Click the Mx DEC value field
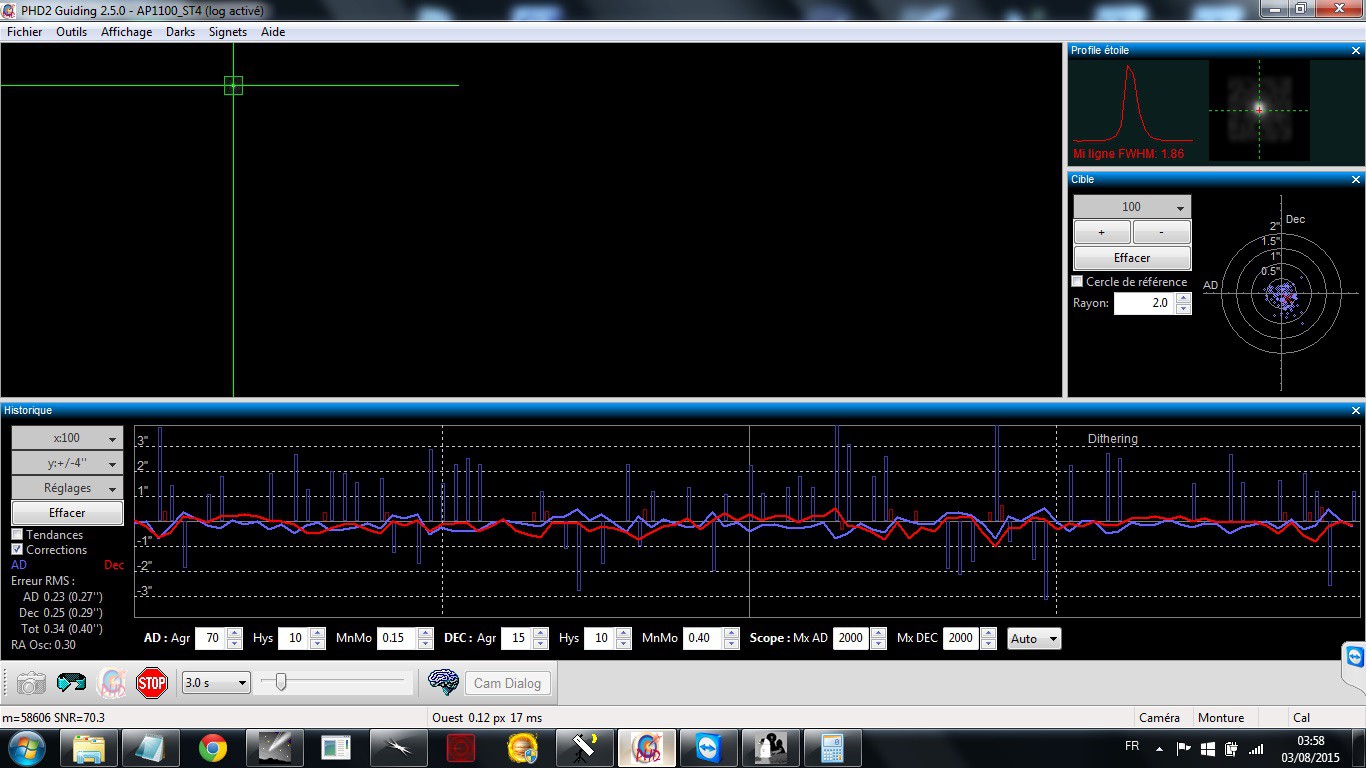The width and height of the screenshot is (1366, 768). pos(961,638)
